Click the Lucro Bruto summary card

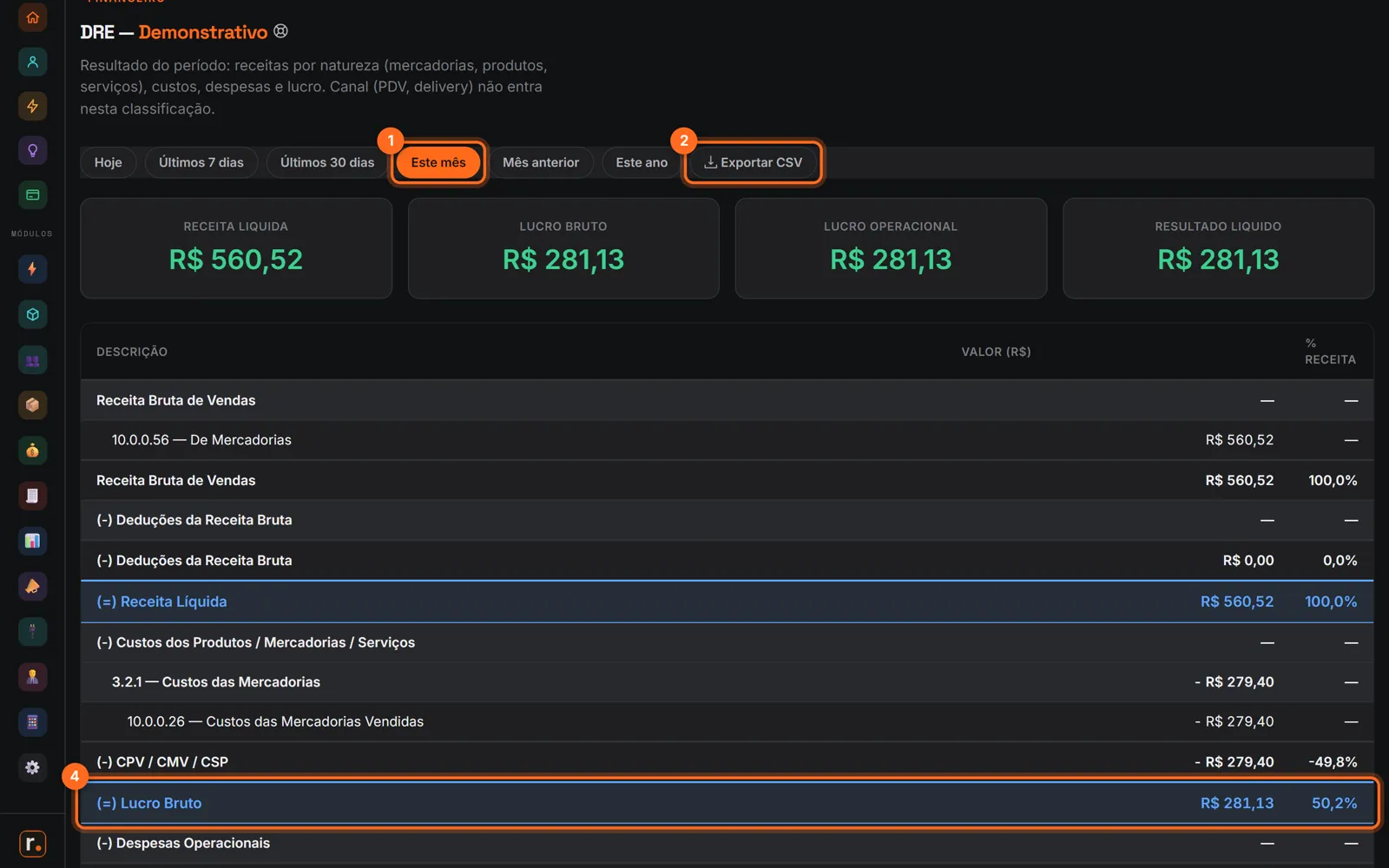pyautogui.click(x=563, y=248)
